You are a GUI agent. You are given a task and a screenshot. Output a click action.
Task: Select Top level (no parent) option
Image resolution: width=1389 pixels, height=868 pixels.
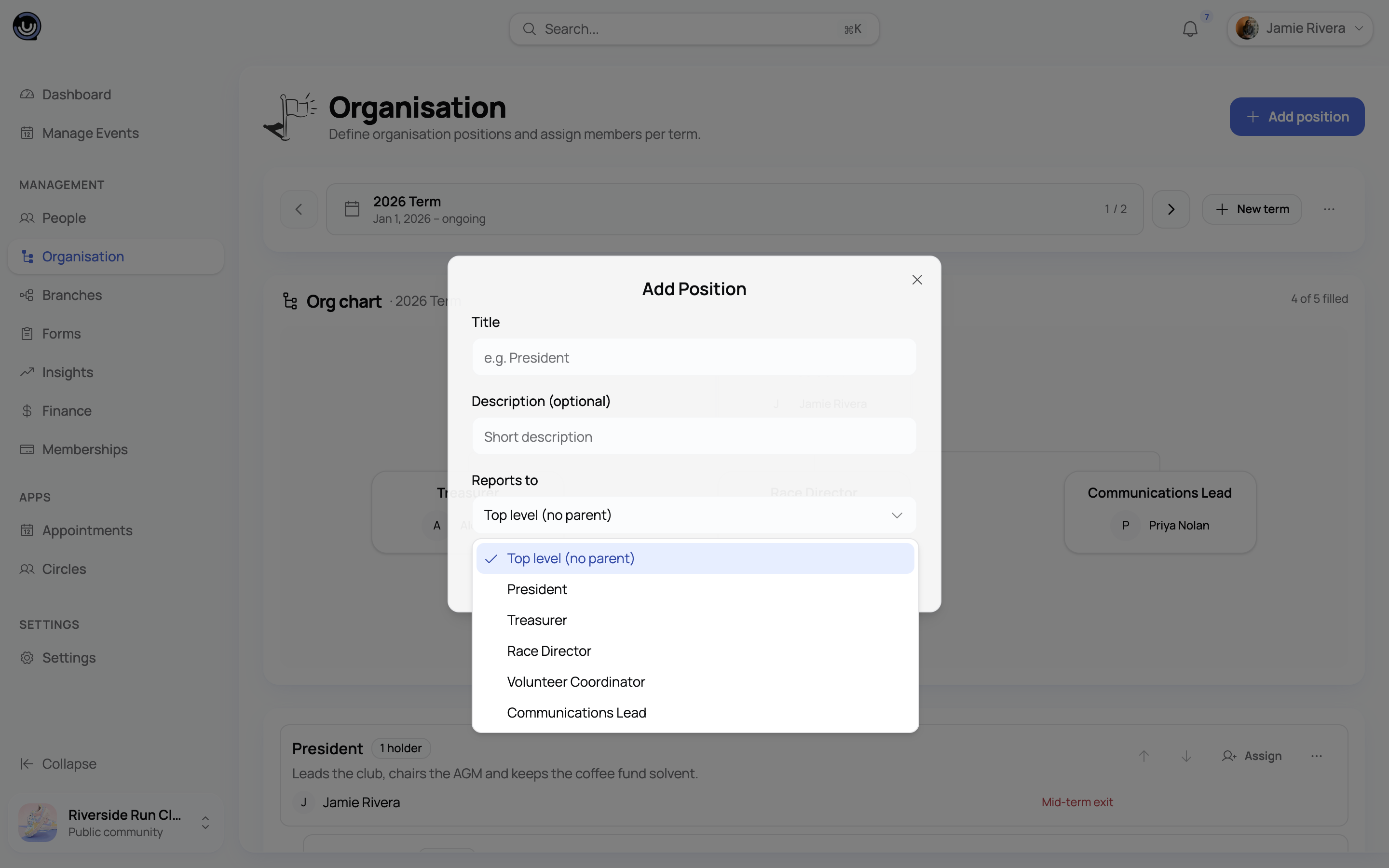pyautogui.click(x=694, y=558)
